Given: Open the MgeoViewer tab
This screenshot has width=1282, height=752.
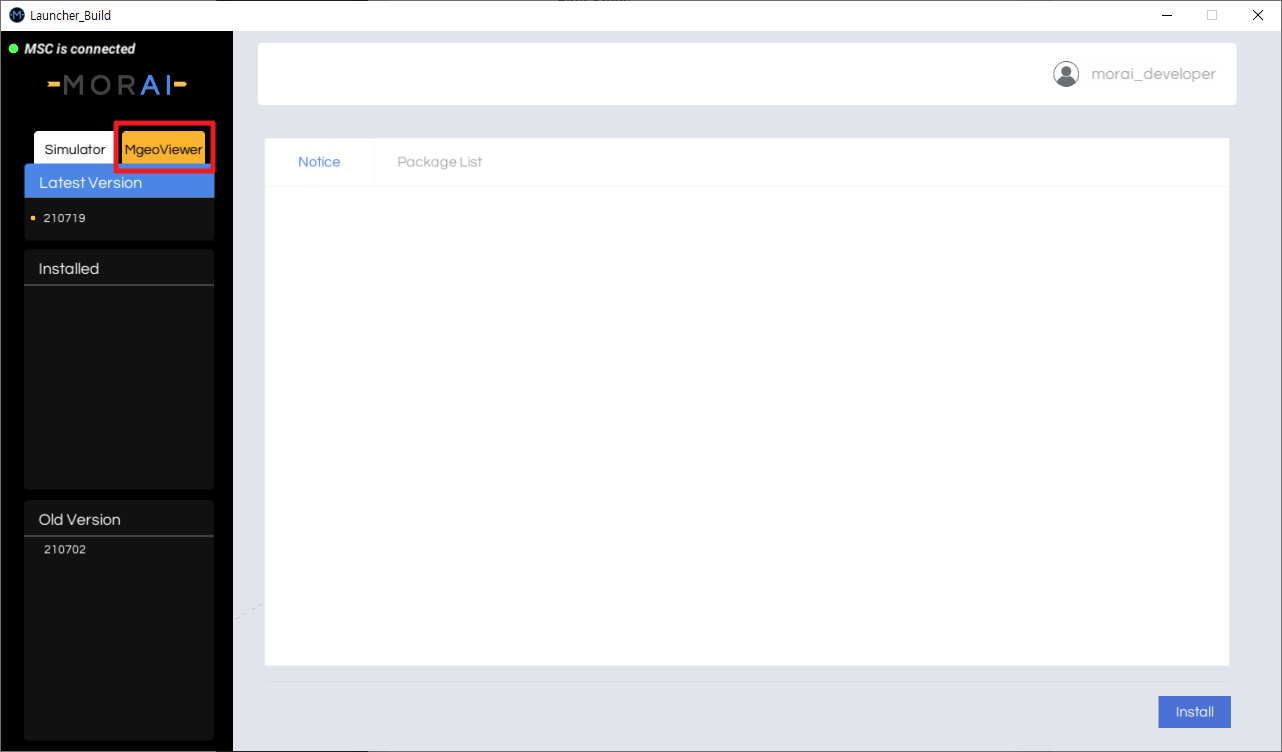Looking at the screenshot, I should [163, 149].
